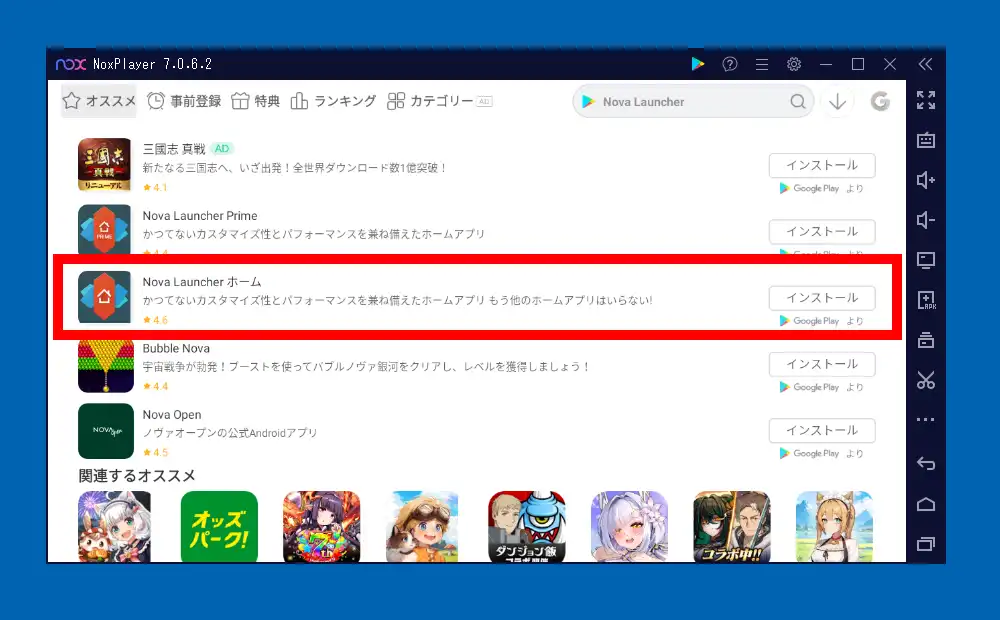Take a screenshot with the scissors icon

click(x=926, y=380)
